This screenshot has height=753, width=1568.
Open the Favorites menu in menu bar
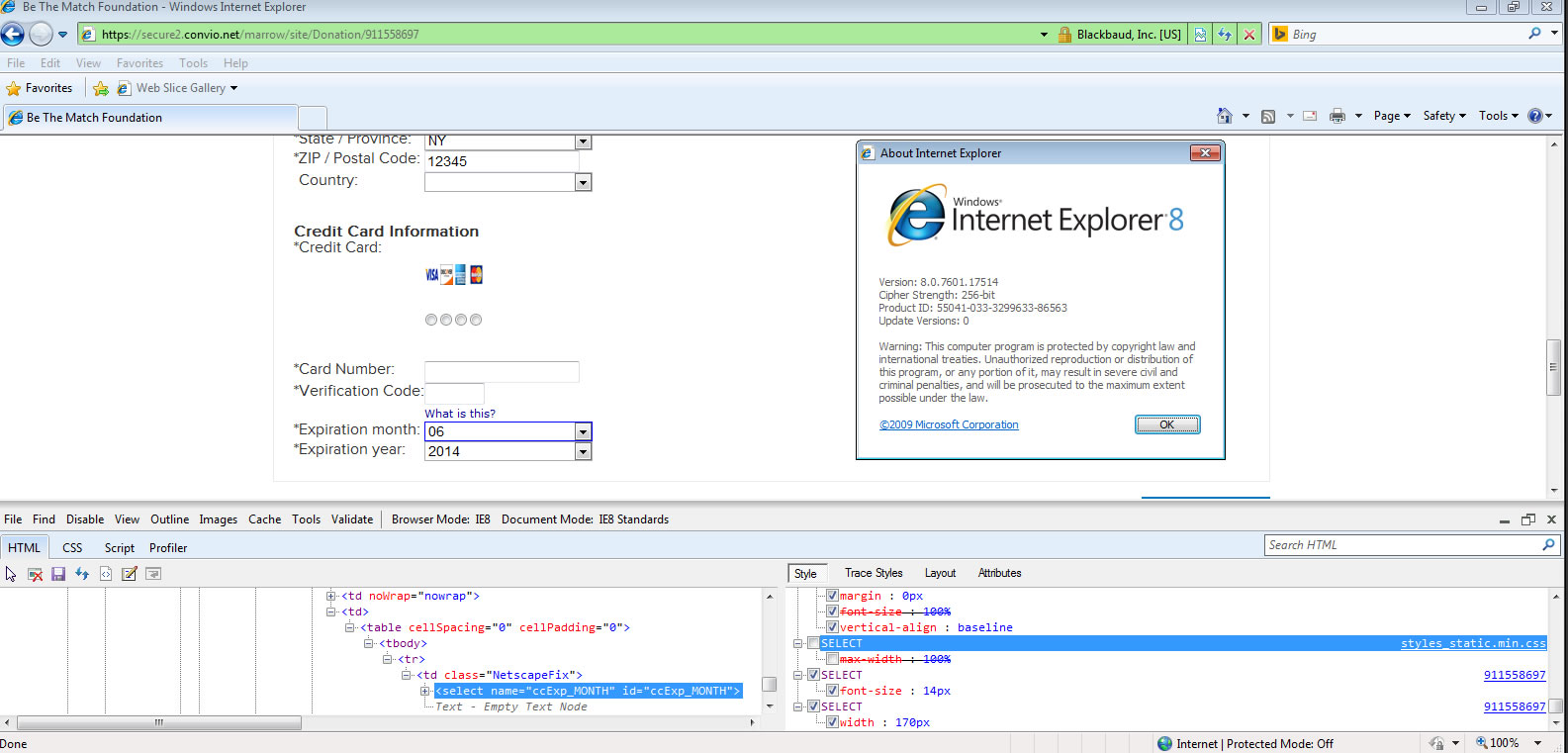point(139,63)
